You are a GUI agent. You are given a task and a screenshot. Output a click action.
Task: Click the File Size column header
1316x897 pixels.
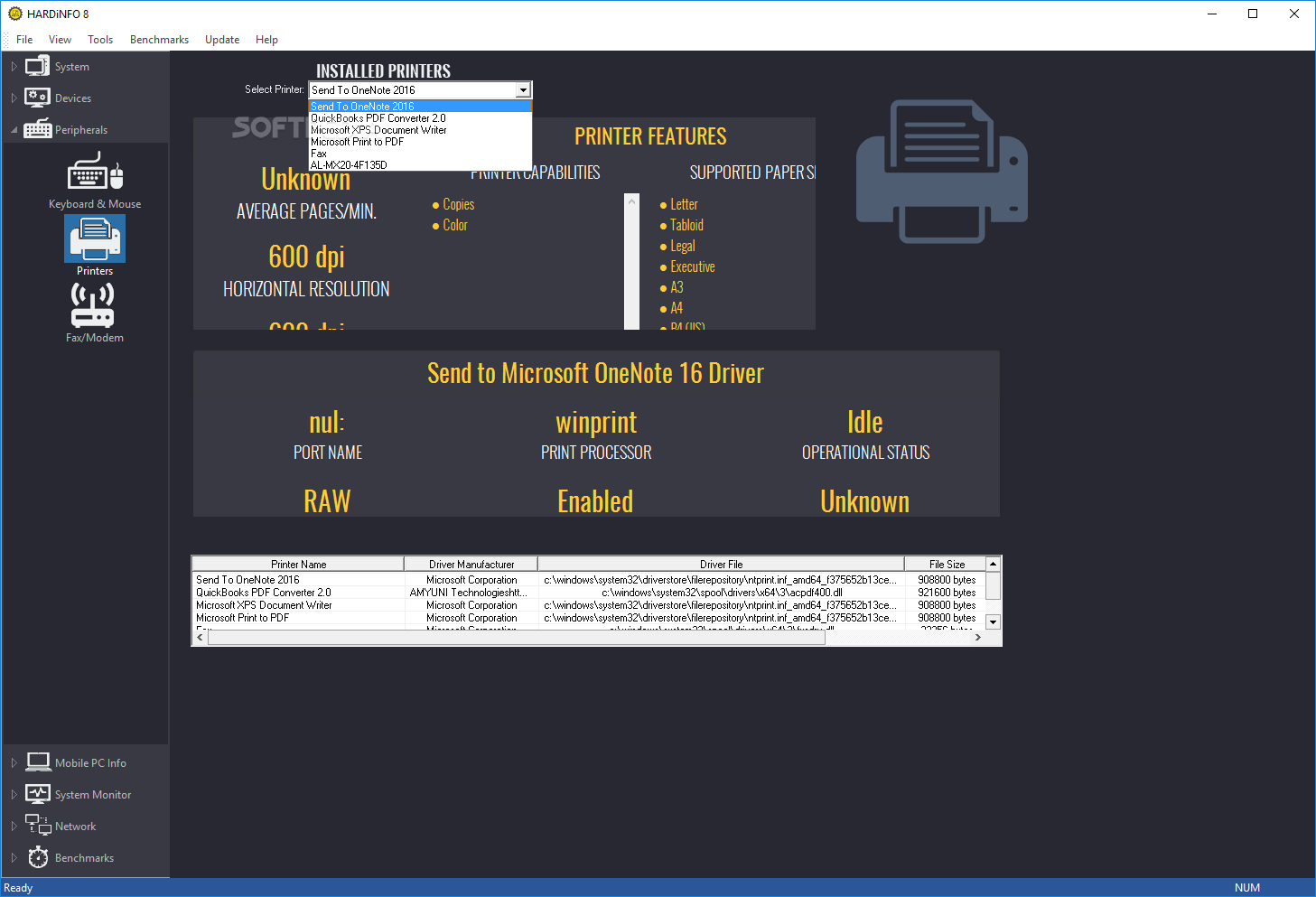pyautogui.click(x=947, y=564)
